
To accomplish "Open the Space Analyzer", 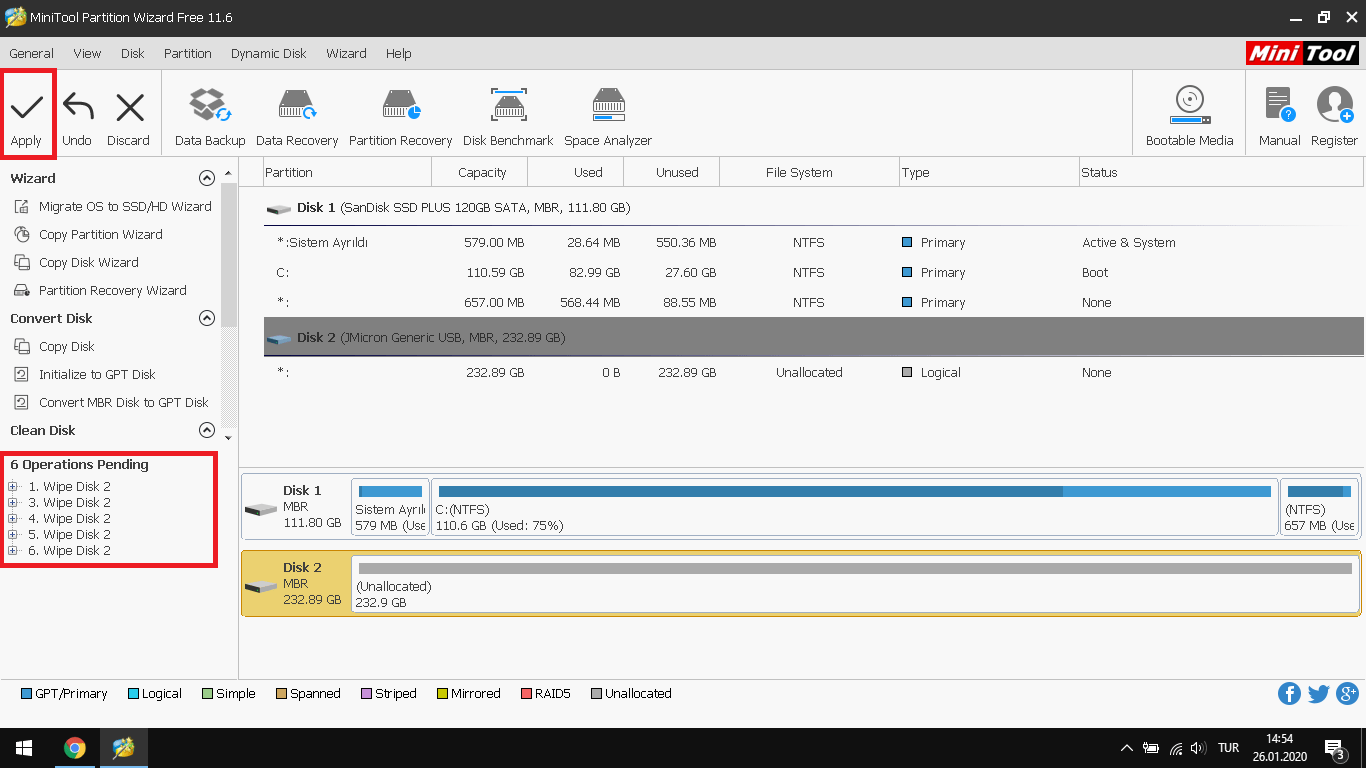I will coord(608,117).
